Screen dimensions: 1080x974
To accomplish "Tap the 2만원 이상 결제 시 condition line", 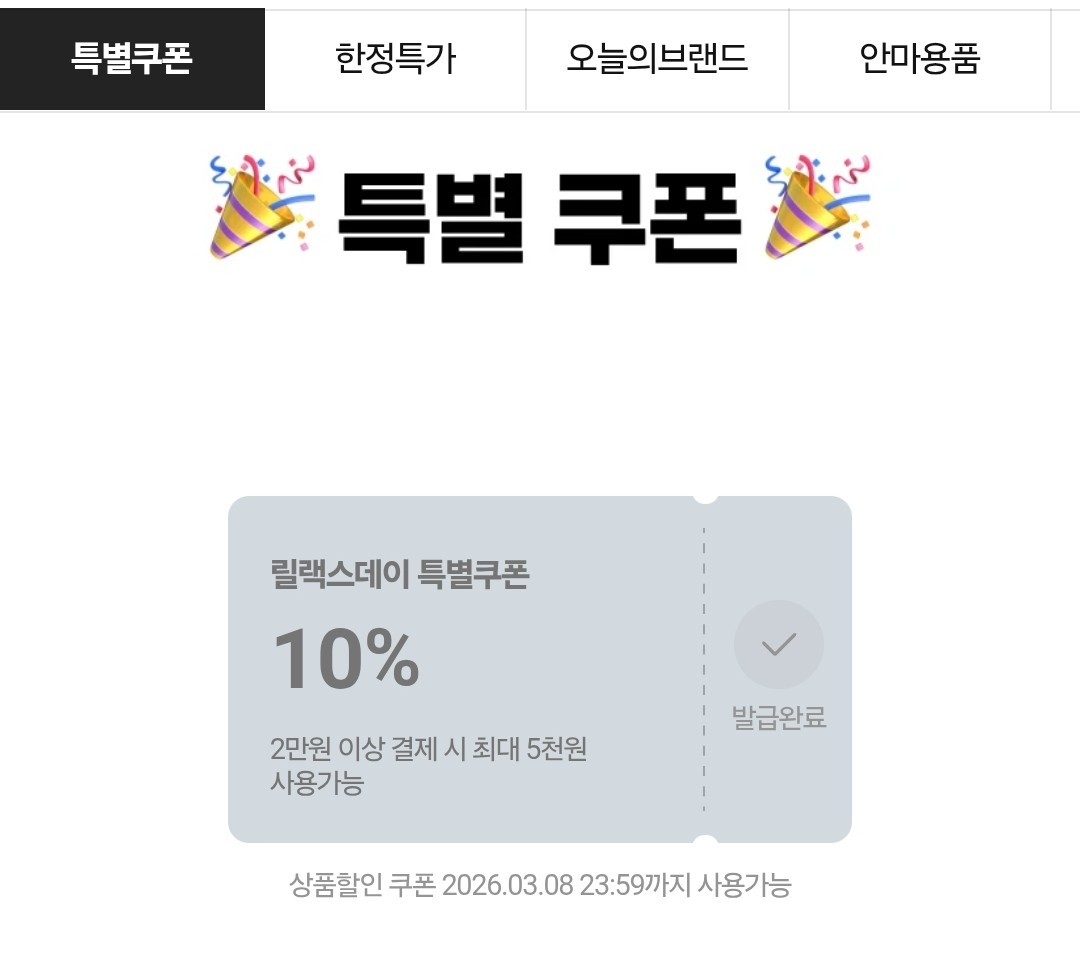I will coord(428,749).
